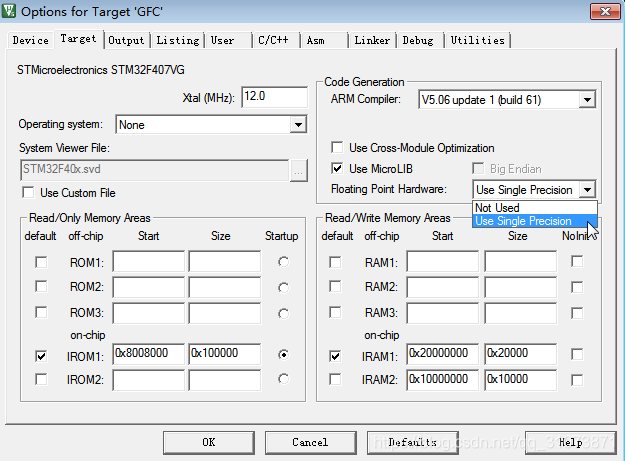Close the Options for Target dialog

(x=605, y=11)
